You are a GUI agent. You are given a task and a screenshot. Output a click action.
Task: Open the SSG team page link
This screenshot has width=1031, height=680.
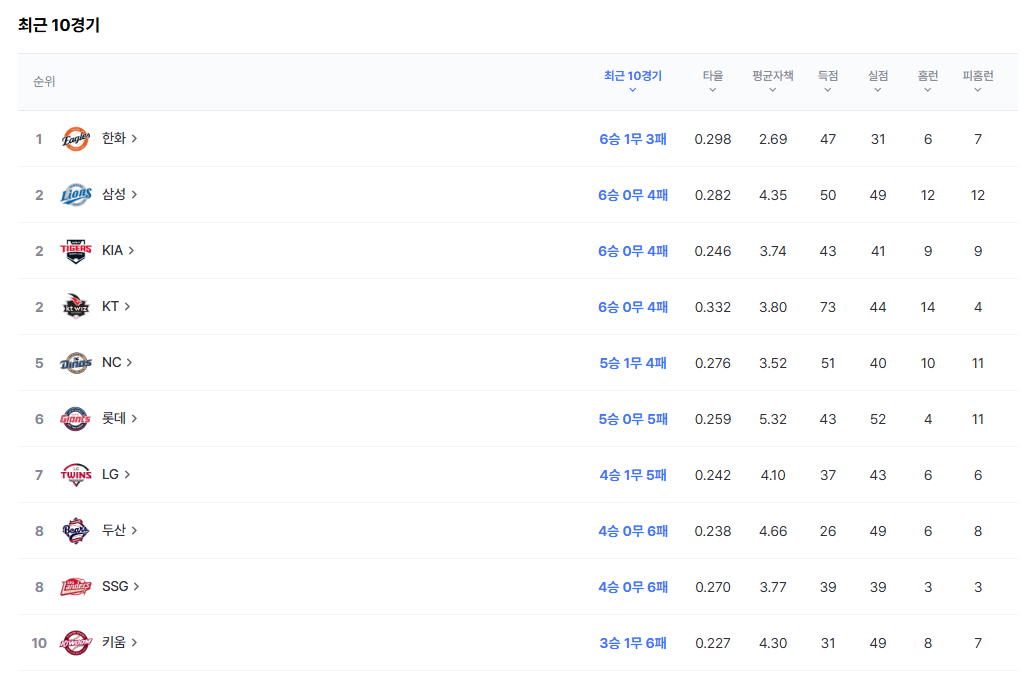point(120,585)
